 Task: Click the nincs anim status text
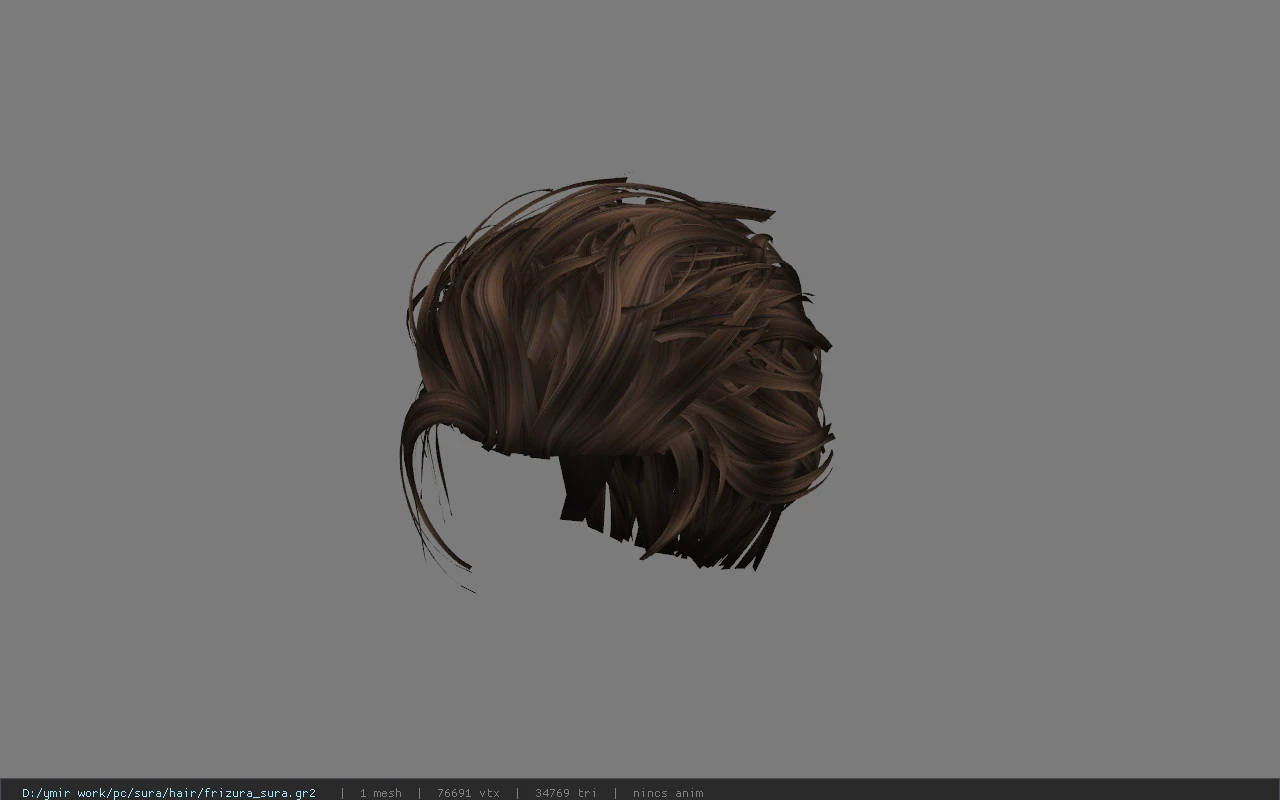coord(667,793)
